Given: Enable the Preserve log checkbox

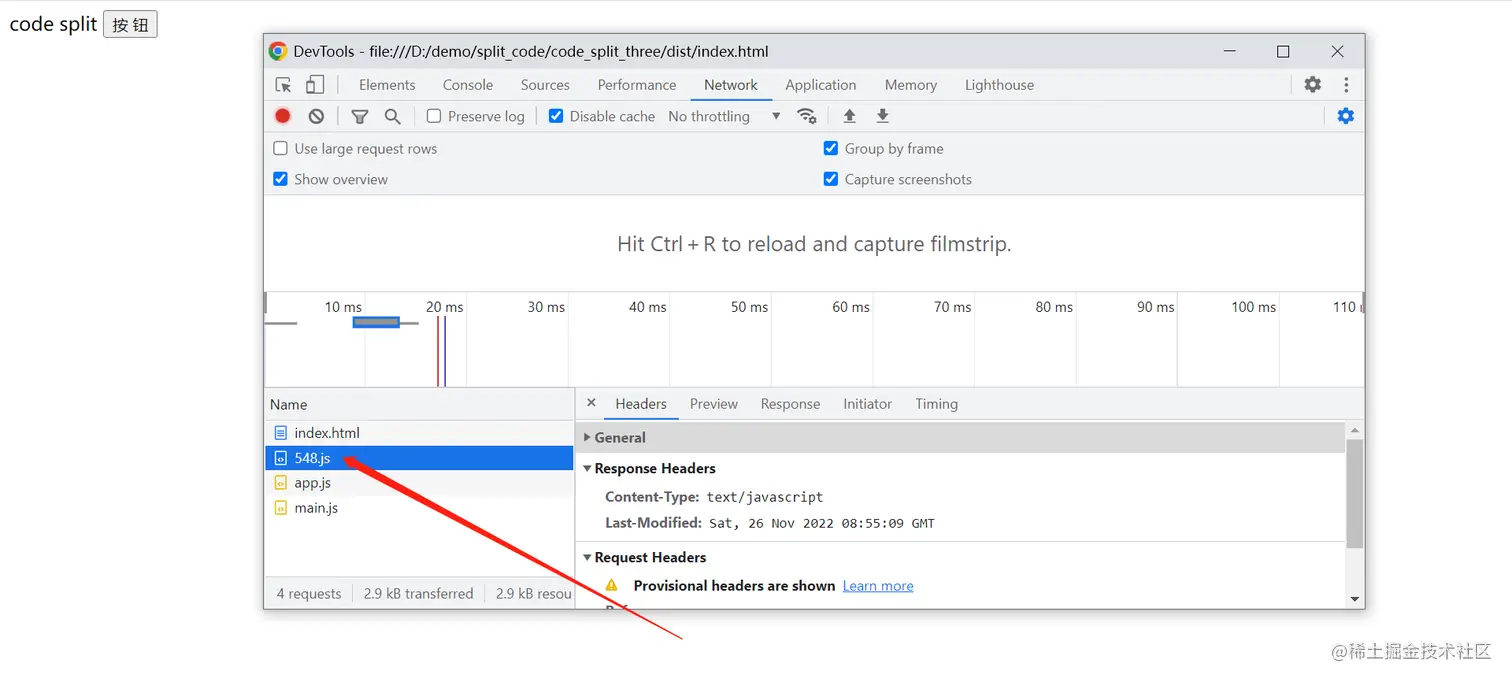Looking at the screenshot, I should pyautogui.click(x=434, y=116).
